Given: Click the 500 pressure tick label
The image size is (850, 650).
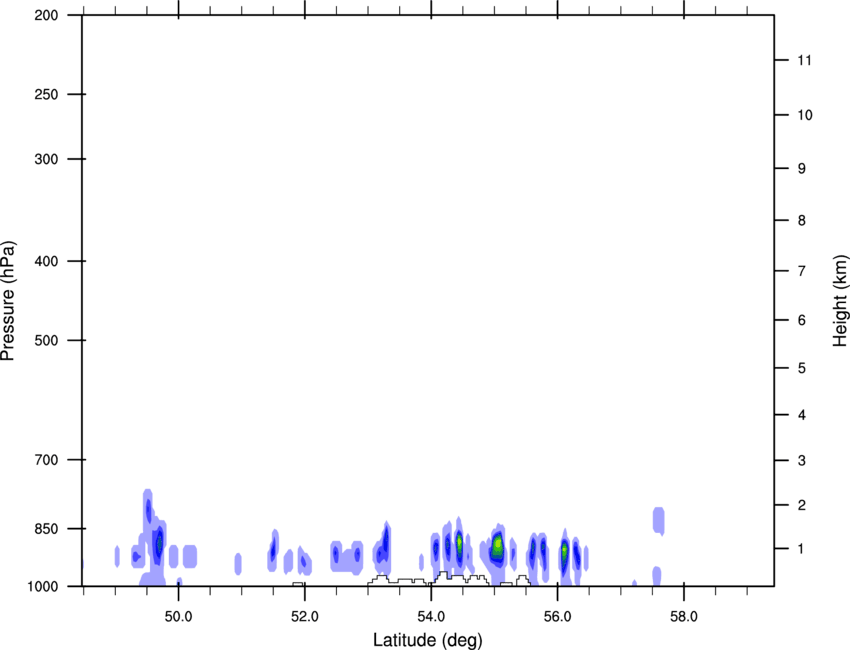Looking at the screenshot, I should pyautogui.click(x=46, y=340).
